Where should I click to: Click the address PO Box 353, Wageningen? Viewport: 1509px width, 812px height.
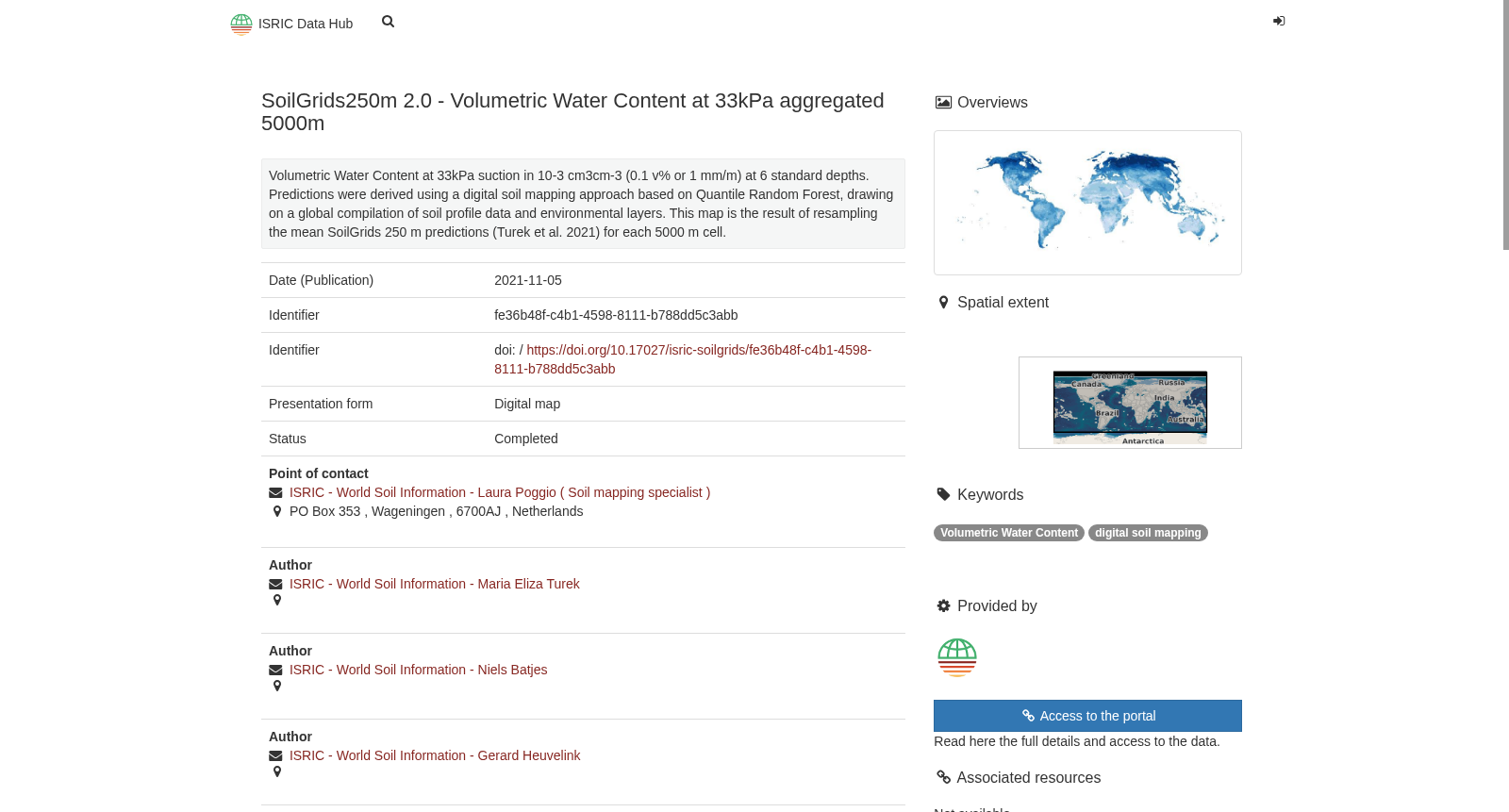tap(437, 511)
